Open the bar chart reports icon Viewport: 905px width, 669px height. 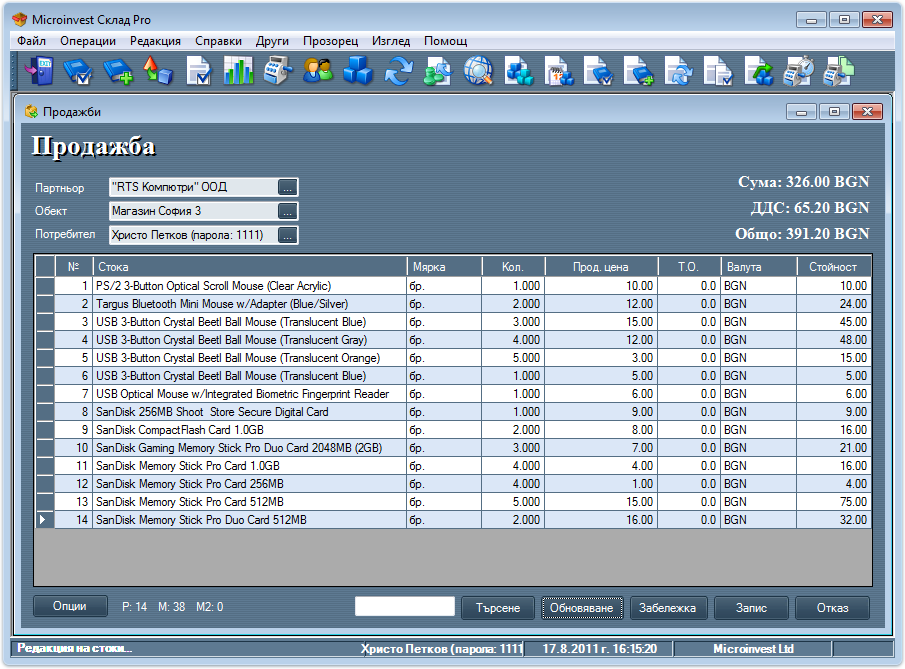tap(238, 71)
